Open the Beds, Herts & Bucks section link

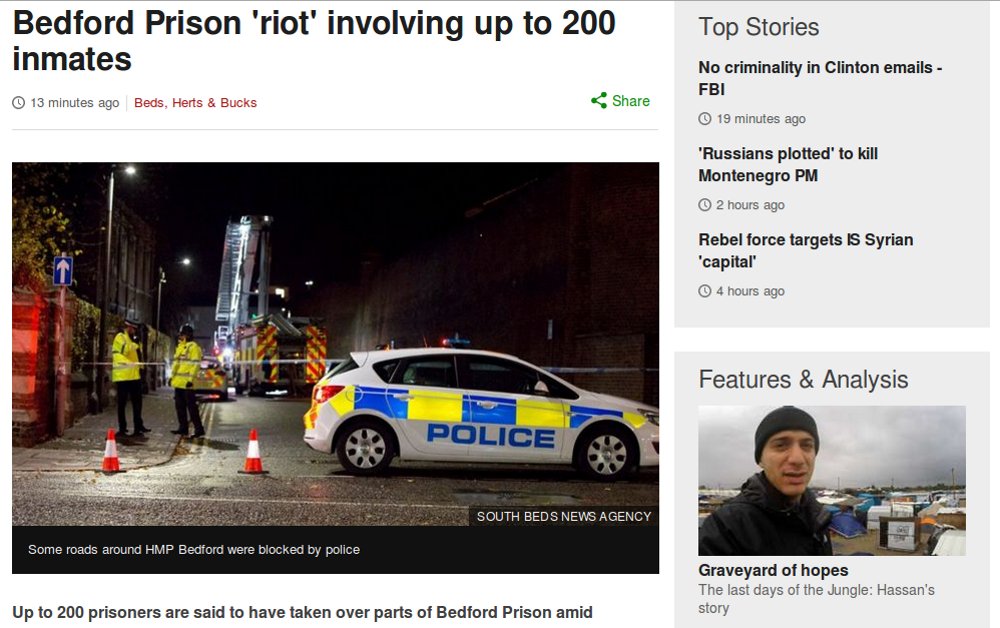pyautogui.click(x=195, y=103)
